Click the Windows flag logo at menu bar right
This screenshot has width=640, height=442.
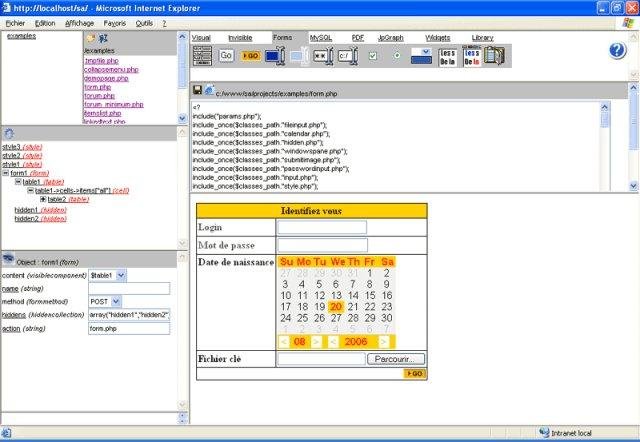(x=628, y=23)
